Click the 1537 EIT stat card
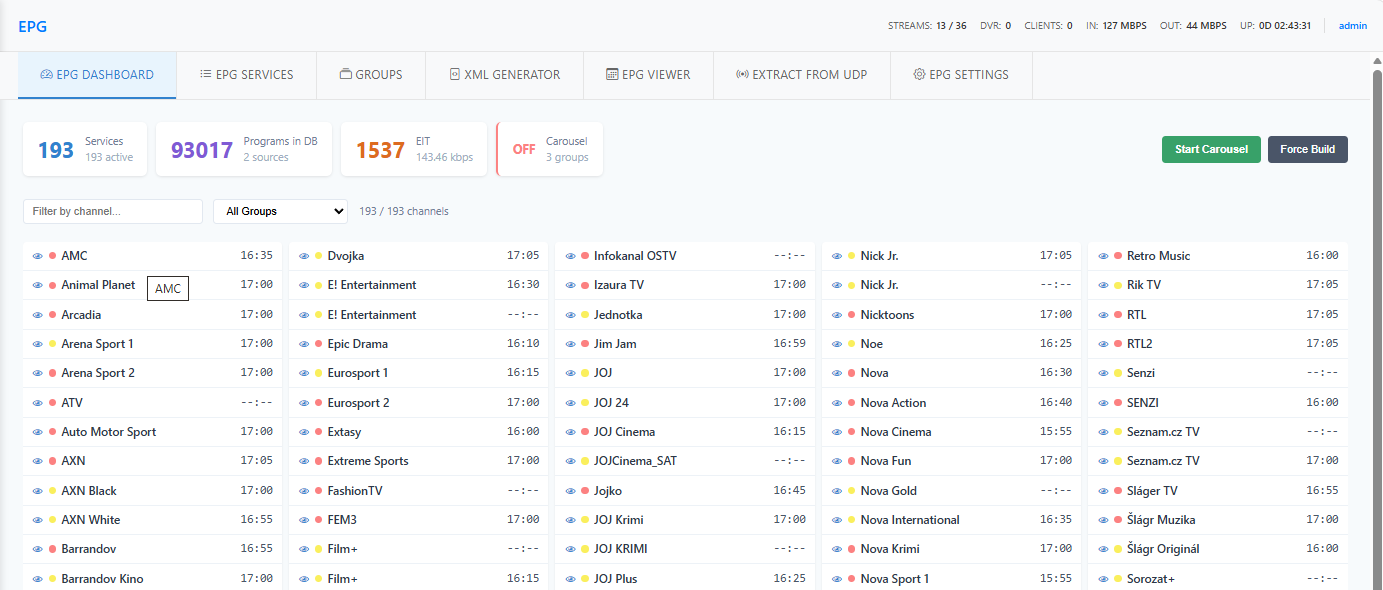Screen dimensions: 1383x590 [x=414, y=149]
